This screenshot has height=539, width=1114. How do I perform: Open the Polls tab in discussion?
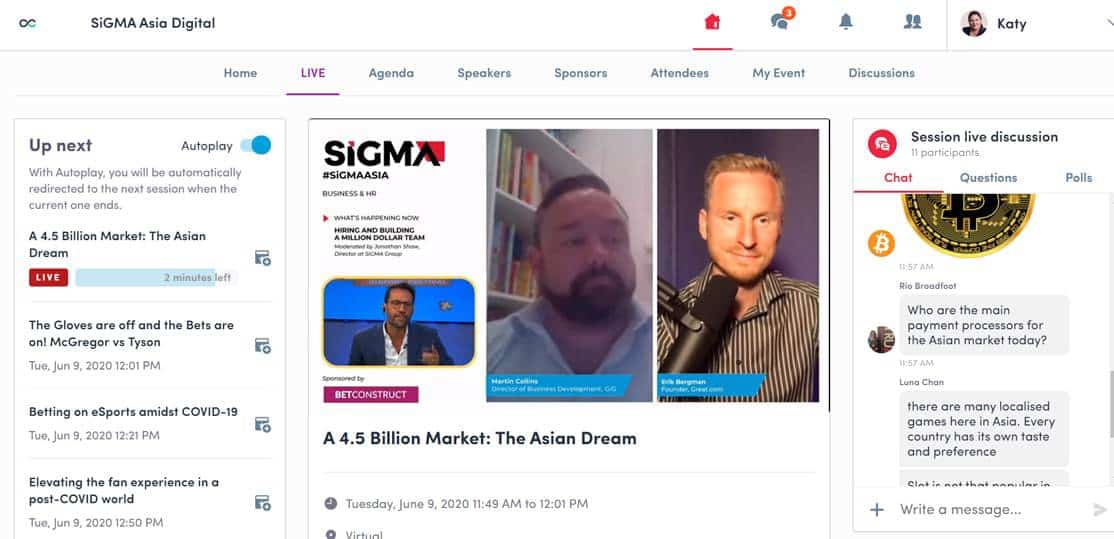coord(1078,178)
